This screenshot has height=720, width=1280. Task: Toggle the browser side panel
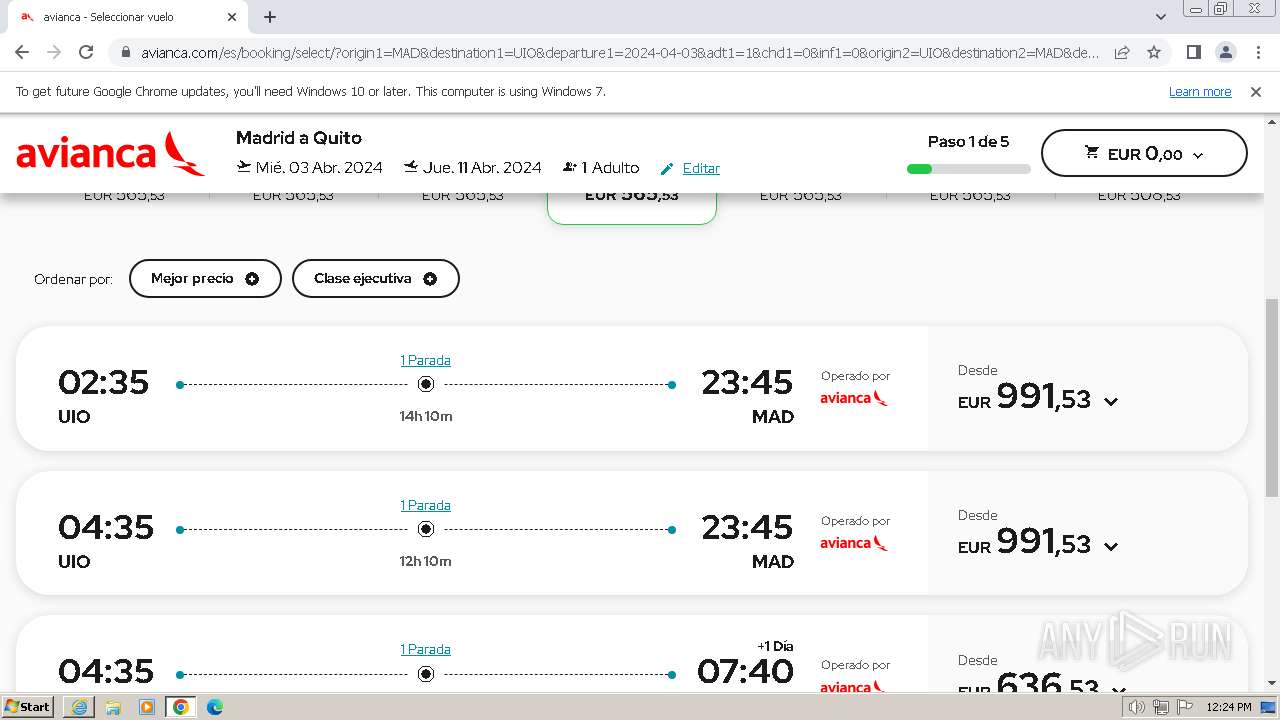[1193, 53]
